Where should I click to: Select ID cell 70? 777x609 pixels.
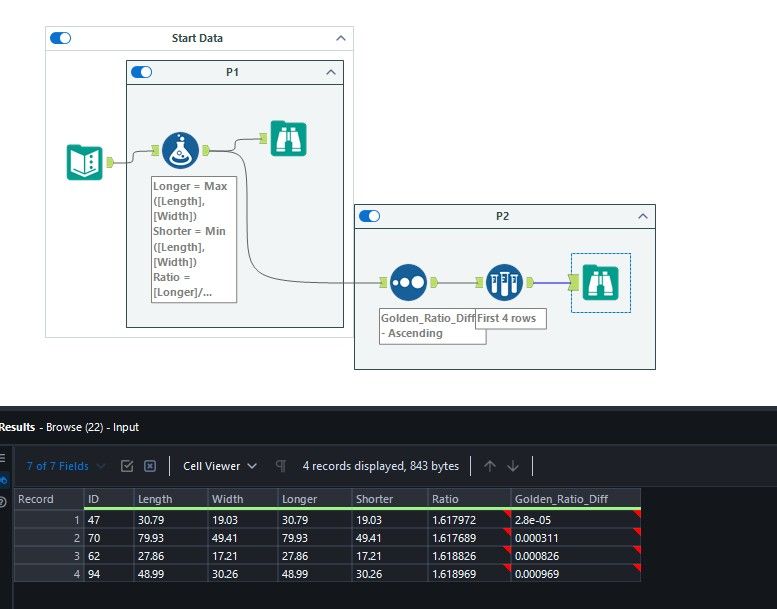pyautogui.click(x=109, y=538)
